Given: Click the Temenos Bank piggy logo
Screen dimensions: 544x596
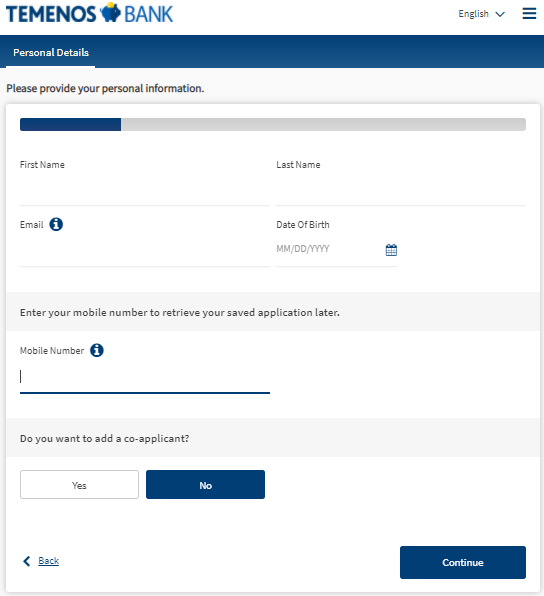Looking at the screenshot, I should 110,12.
